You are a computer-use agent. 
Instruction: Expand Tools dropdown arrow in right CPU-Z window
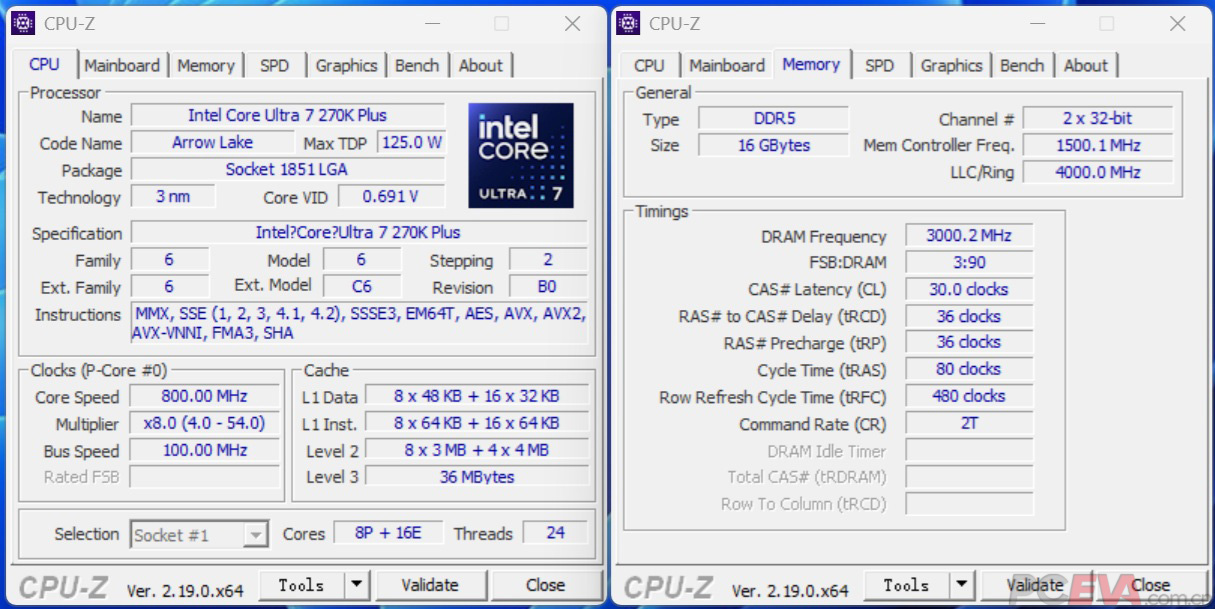tap(962, 585)
